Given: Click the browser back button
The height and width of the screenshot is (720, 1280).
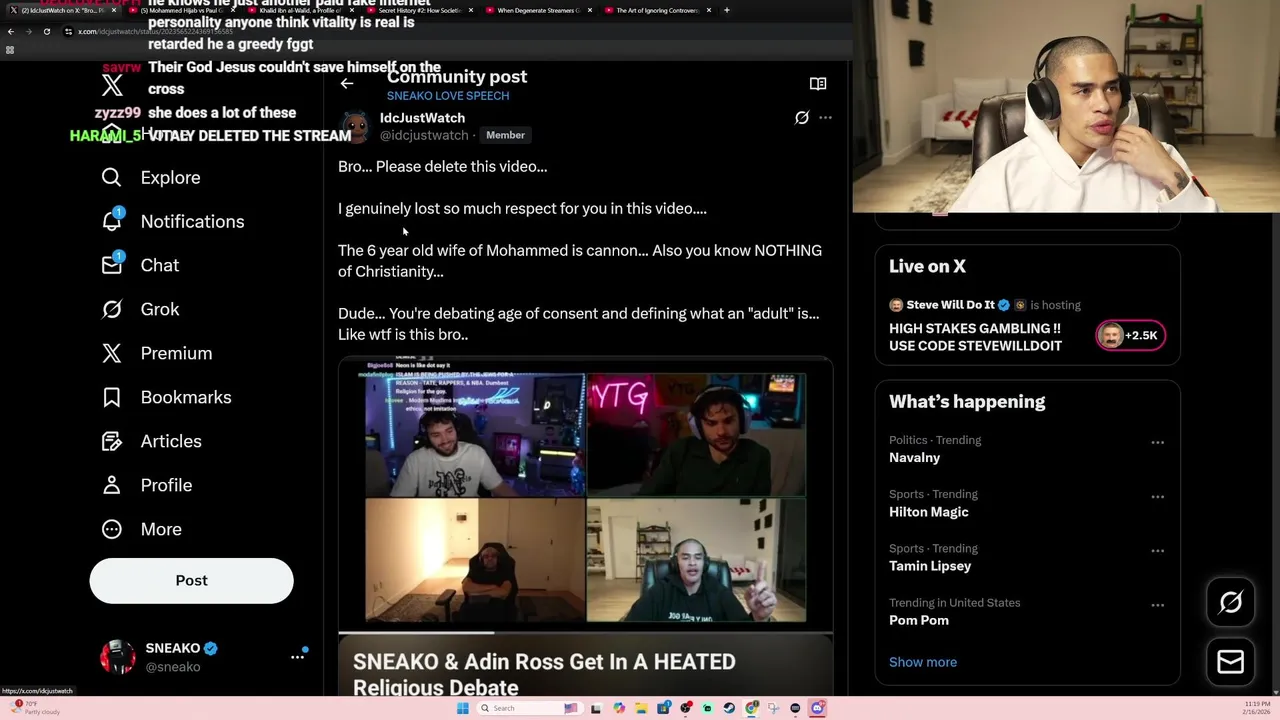Looking at the screenshot, I should click(11, 31).
